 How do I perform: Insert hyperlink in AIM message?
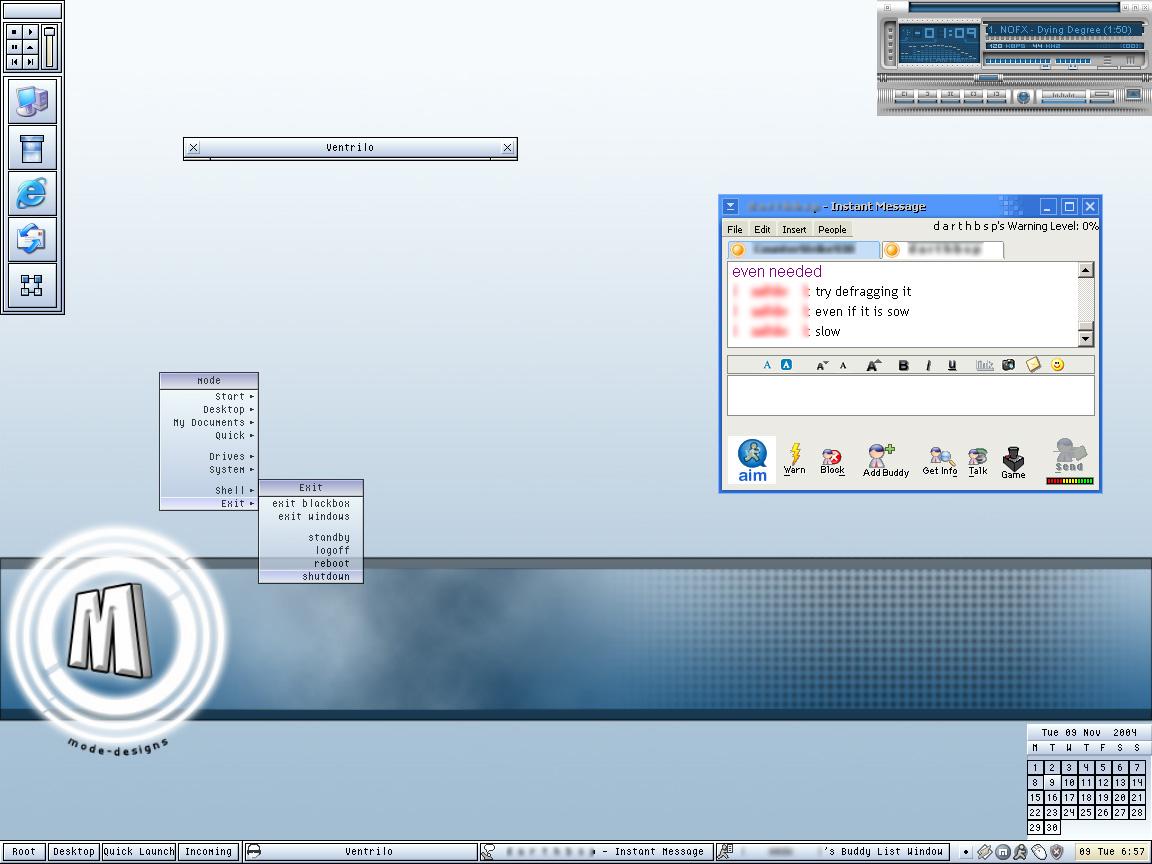coord(984,365)
